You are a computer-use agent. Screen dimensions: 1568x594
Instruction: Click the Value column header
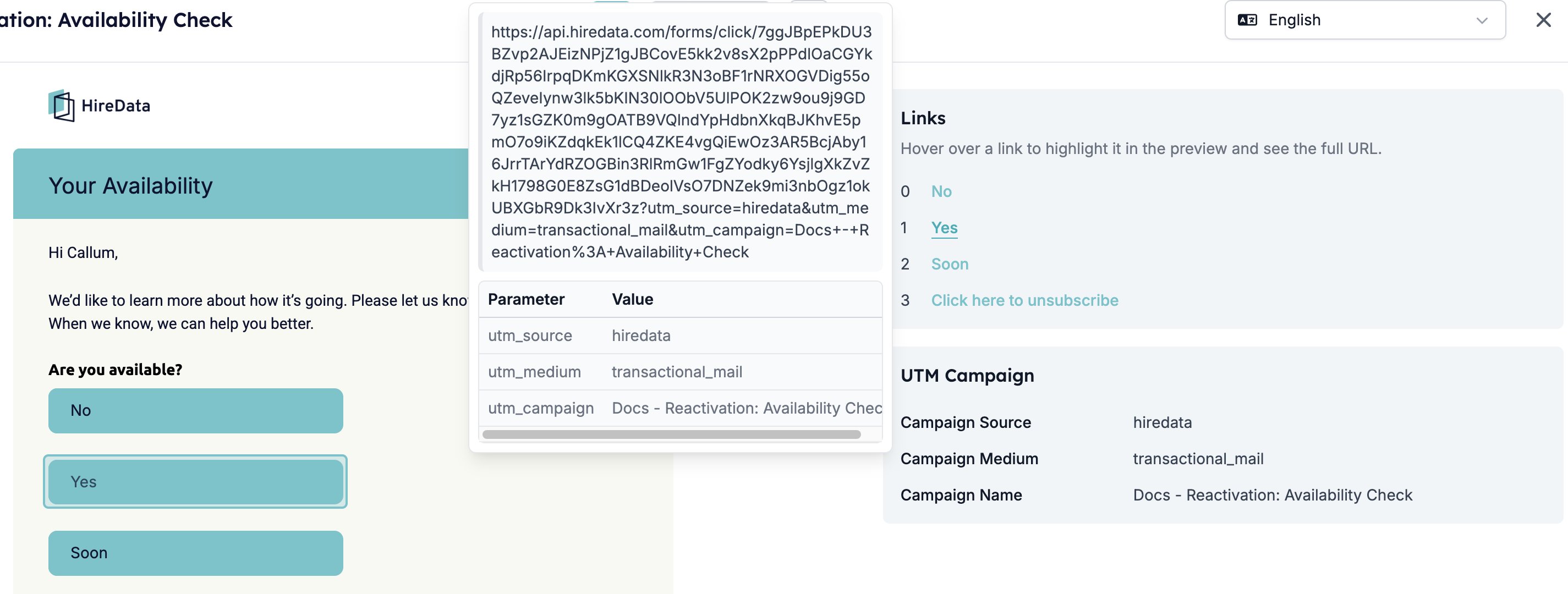coord(633,299)
